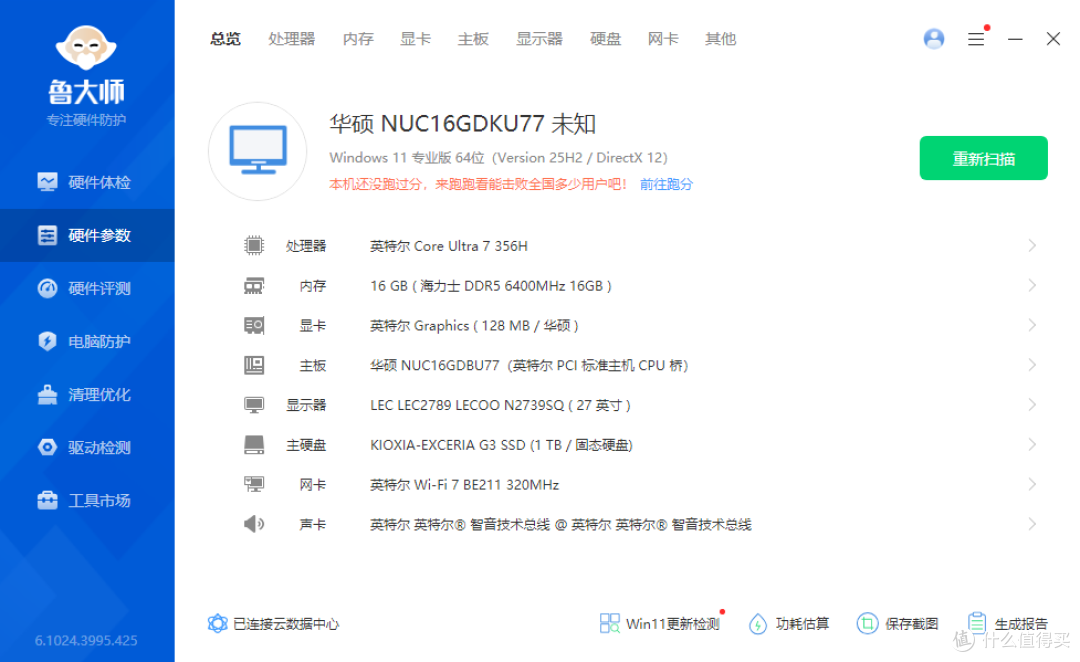Click the 主板 motherboard icon
Screen dimensions: 1080x662
click(253, 365)
